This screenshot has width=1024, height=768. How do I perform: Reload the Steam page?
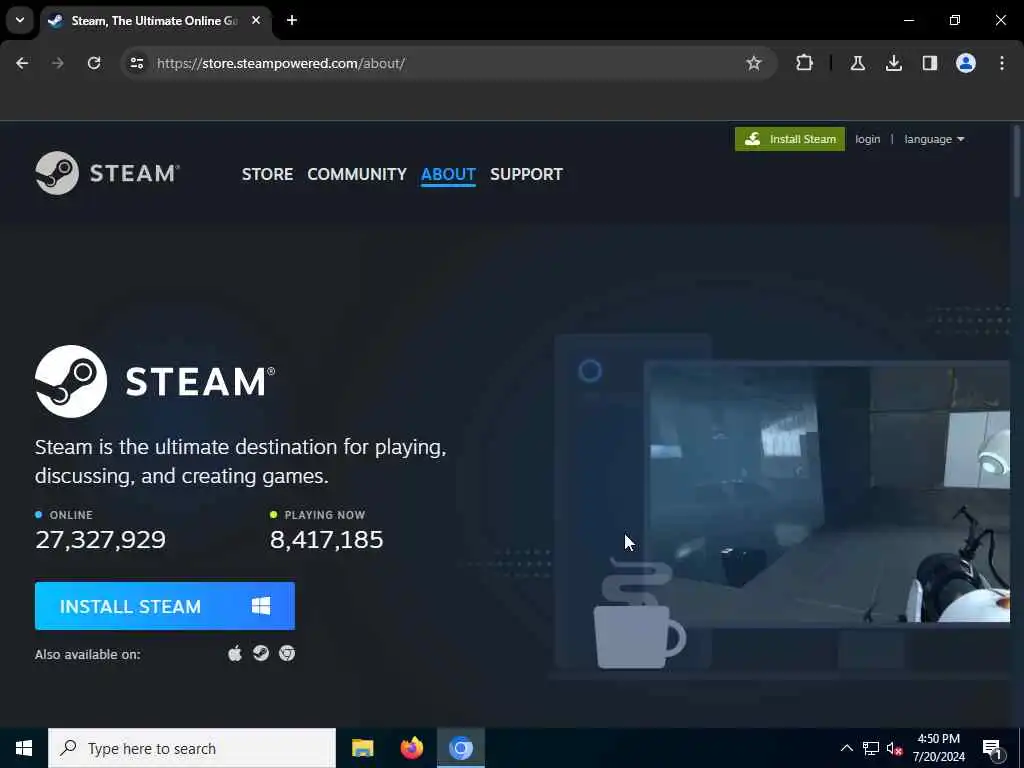click(94, 63)
